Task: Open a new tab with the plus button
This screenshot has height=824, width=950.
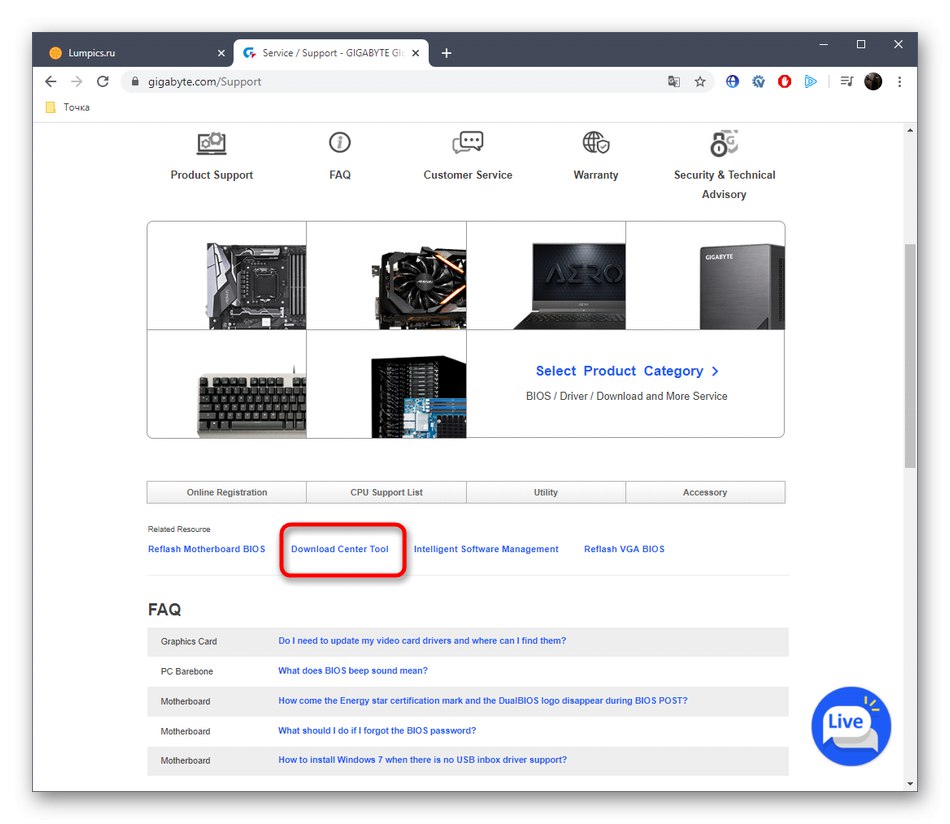Action: point(447,53)
